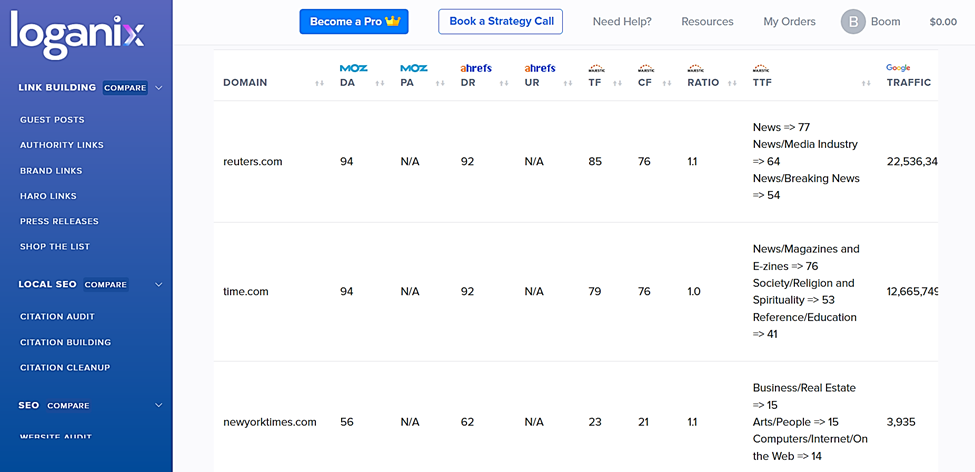Open Press Releases in sidebar
975x472 pixels.
point(59,221)
